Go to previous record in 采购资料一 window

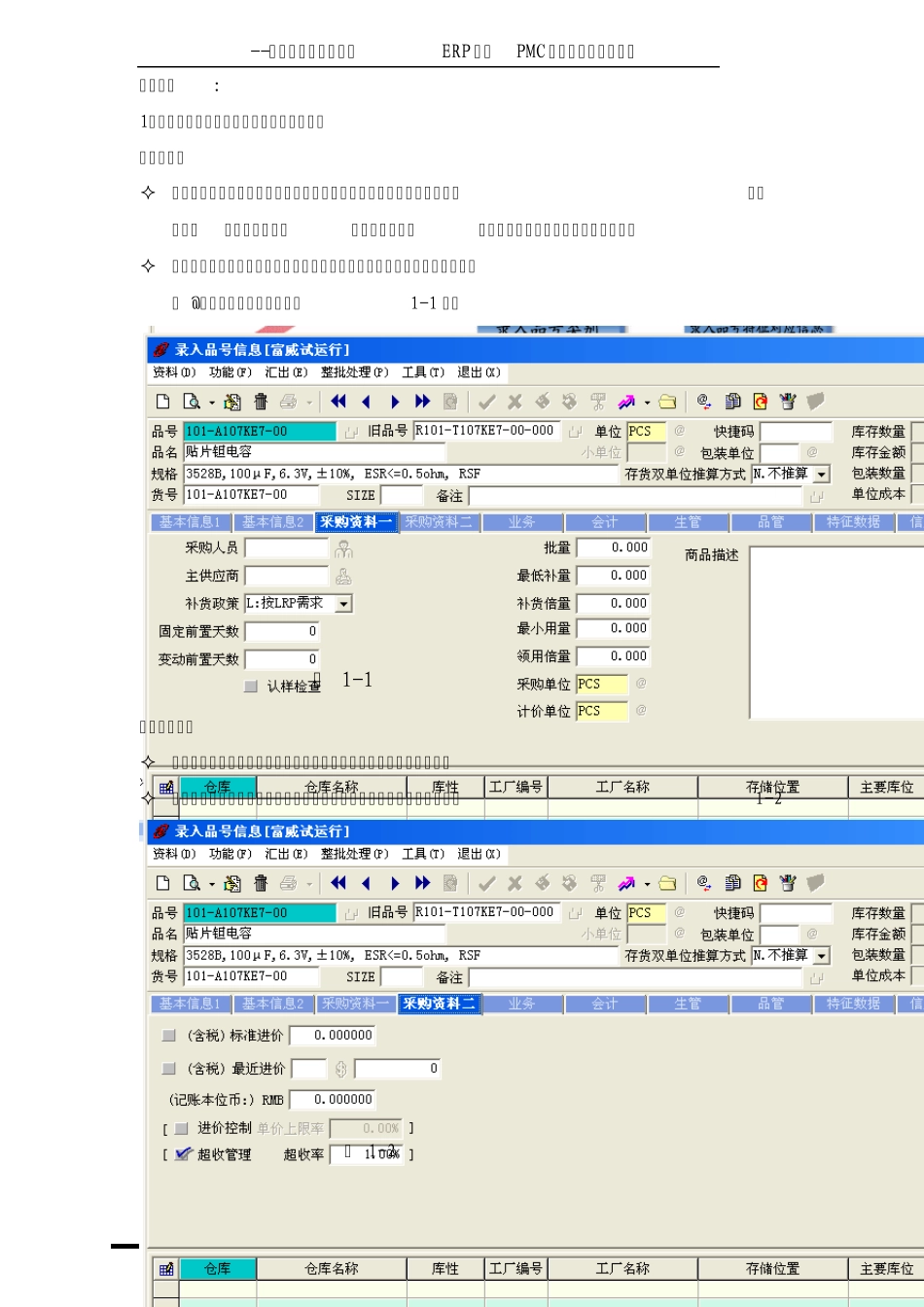(x=367, y=402)
